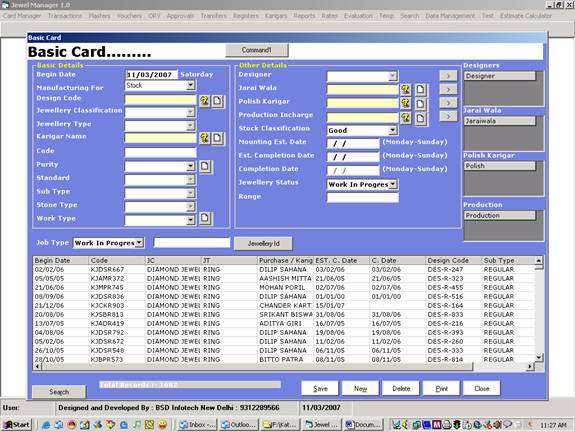Click the Print button
Viewport: 575px width, 432px height.
pyautogui.click(x=441, y=388)
